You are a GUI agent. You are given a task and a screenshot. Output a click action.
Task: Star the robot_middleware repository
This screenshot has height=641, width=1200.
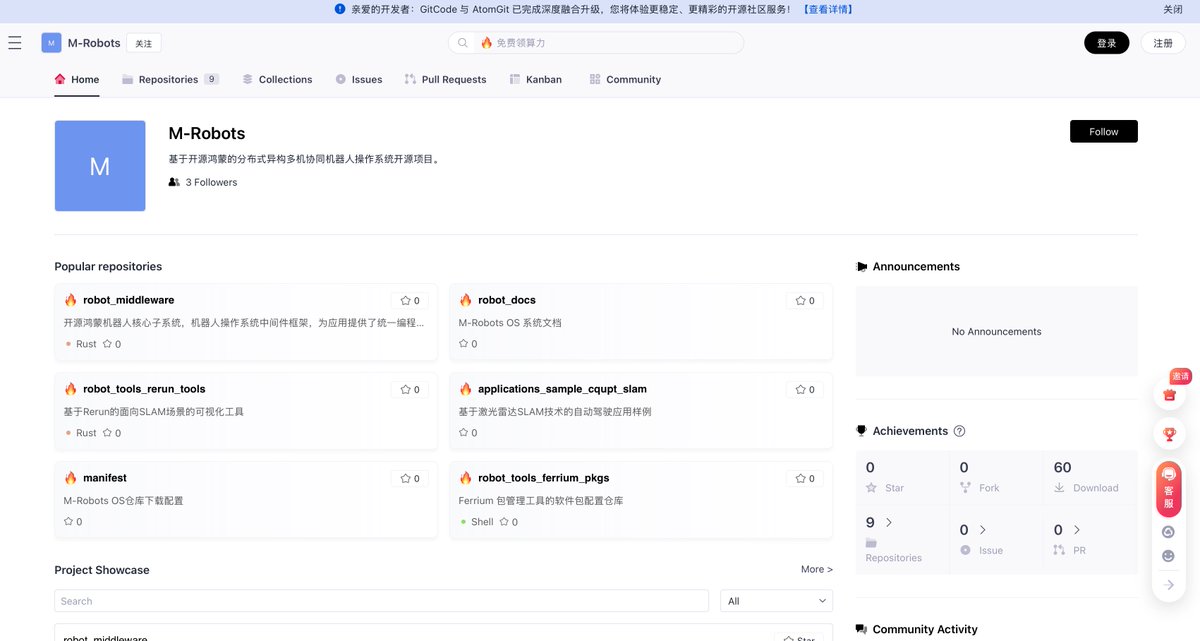click(409, 299)
